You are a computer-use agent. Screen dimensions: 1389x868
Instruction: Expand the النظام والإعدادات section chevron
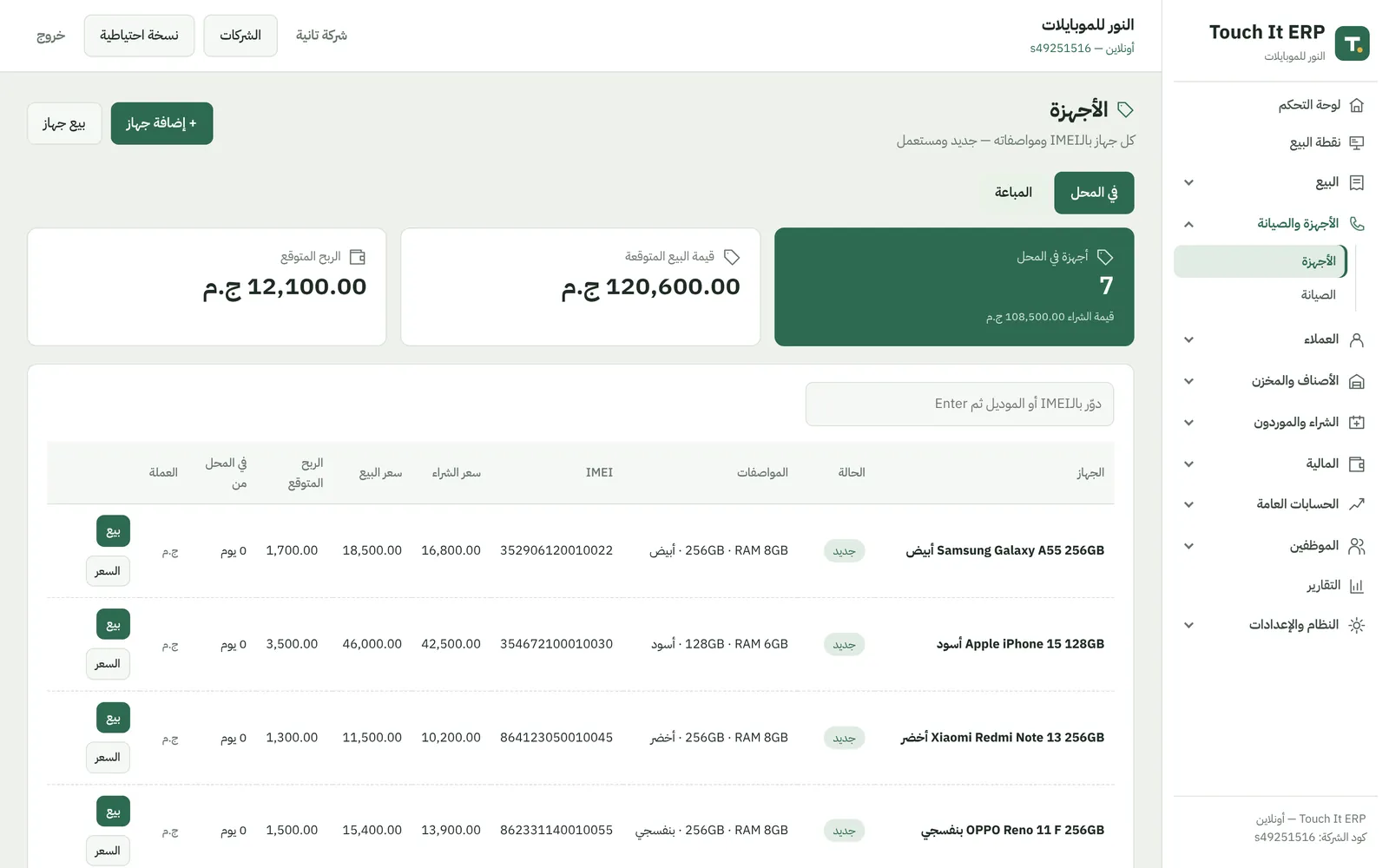1189,625
